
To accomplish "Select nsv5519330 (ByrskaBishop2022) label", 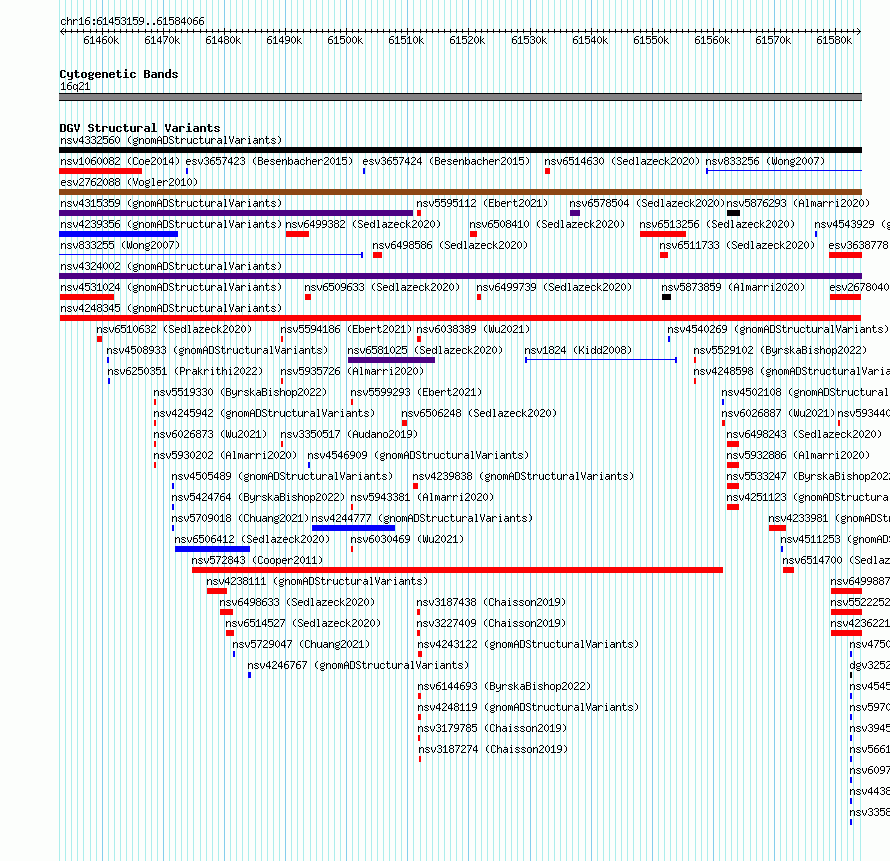I will coord(240,392).
